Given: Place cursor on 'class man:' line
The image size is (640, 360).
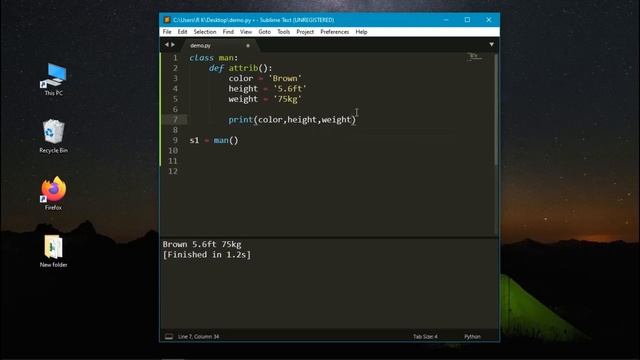Looking at the screenshot, I should coord(213,58).
